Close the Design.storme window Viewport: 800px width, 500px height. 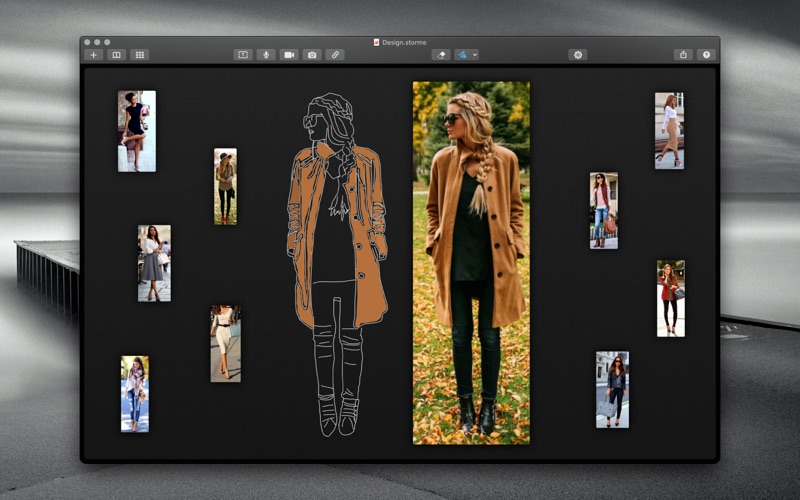87,42
